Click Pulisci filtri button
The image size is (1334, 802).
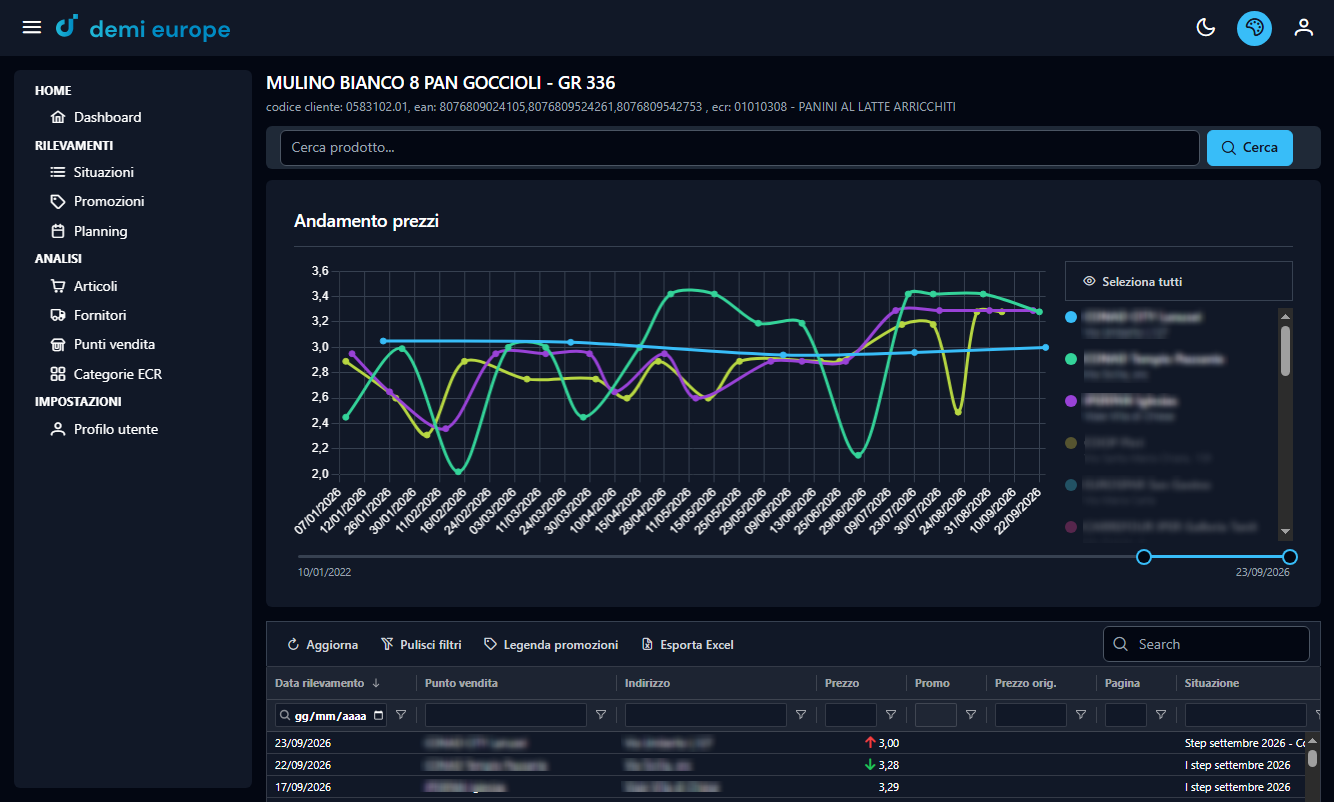[421, 645]
